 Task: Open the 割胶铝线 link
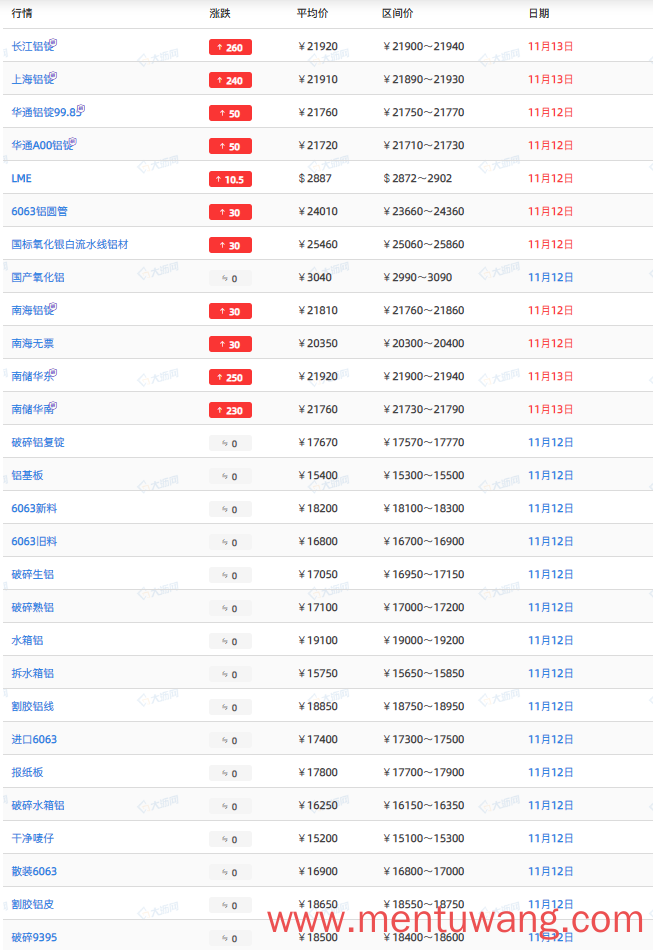(x=33, y=706)
